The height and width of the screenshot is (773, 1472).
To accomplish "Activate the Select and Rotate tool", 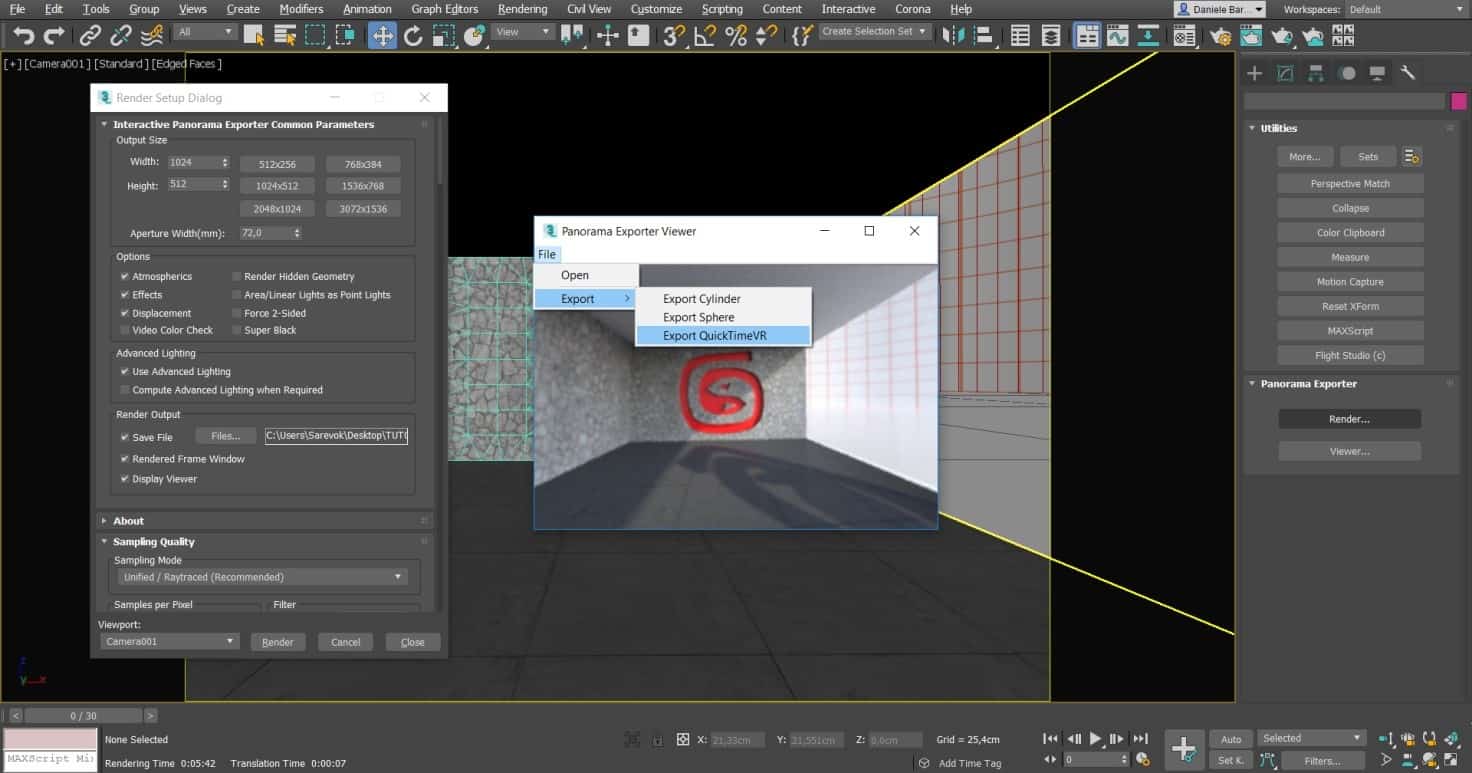I will coord(412,35).
